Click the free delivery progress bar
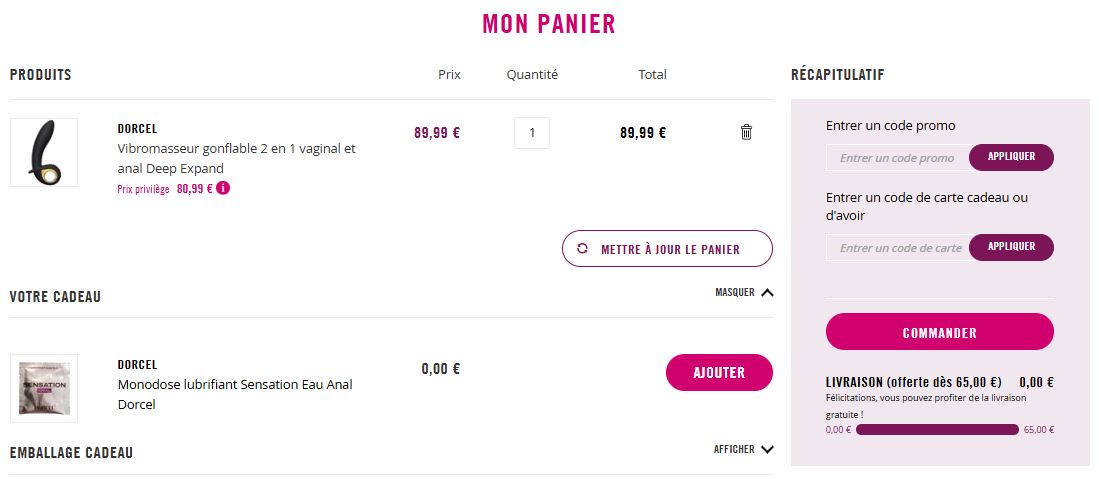Viewport: 1099px width, 479px height. pos(937,430)
